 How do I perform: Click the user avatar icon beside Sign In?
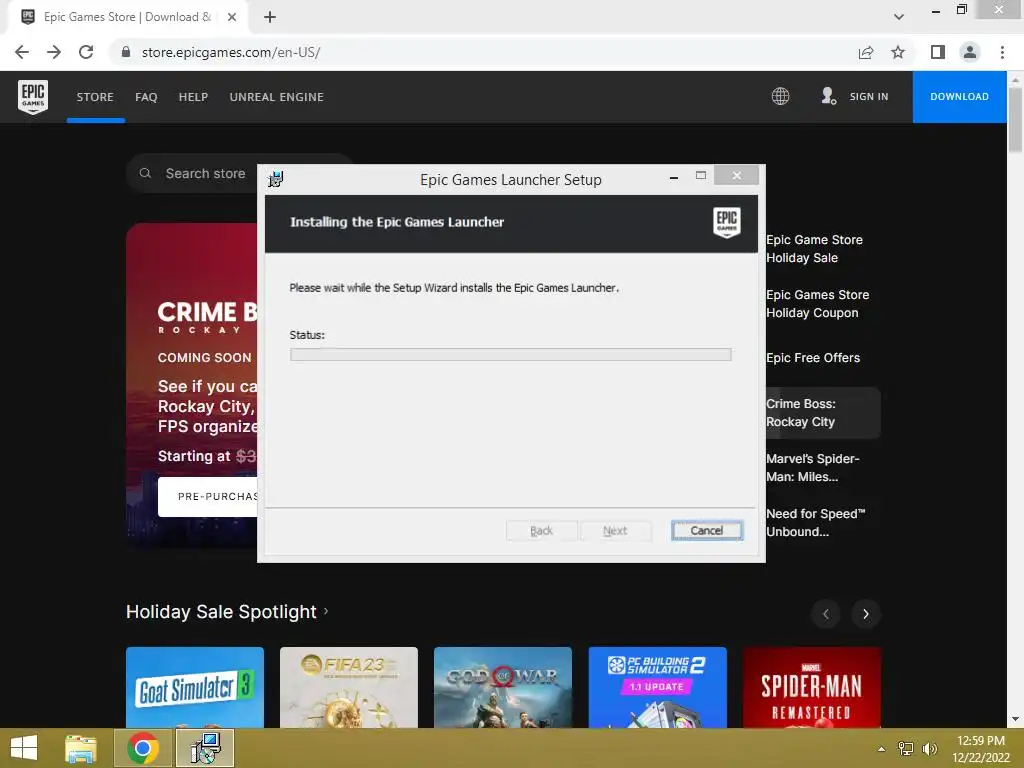pos(828,96)
